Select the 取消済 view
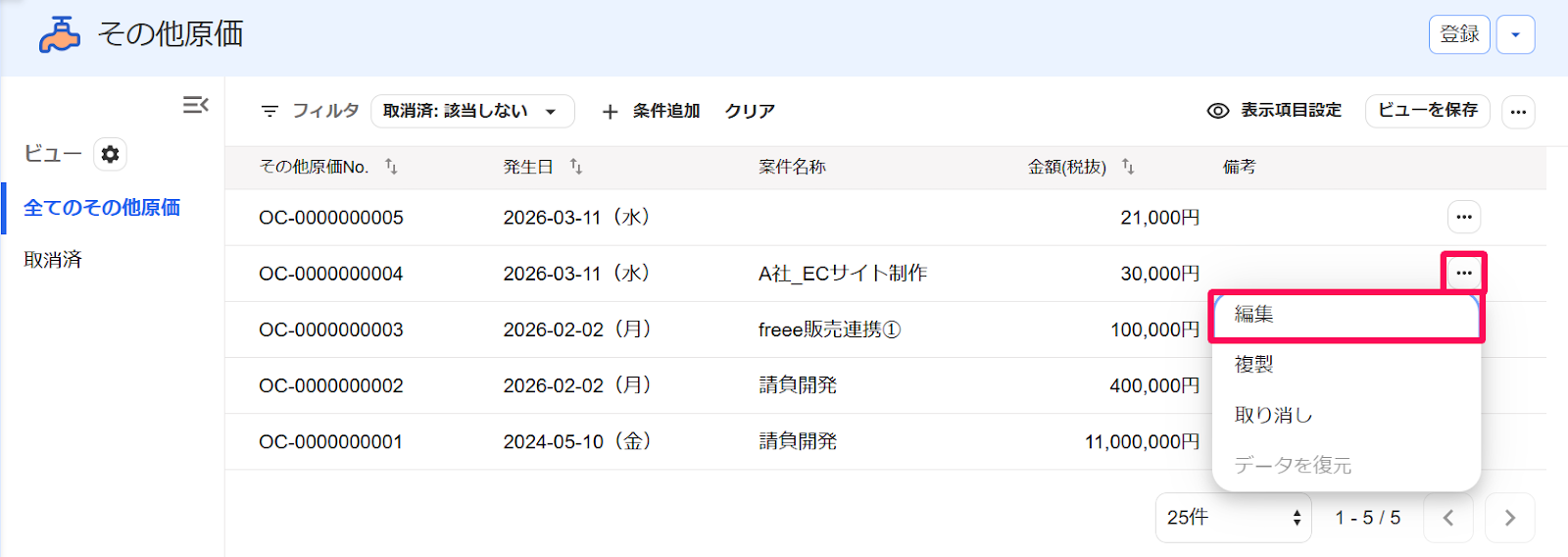The image size is (1568, 557). point(53,260)
